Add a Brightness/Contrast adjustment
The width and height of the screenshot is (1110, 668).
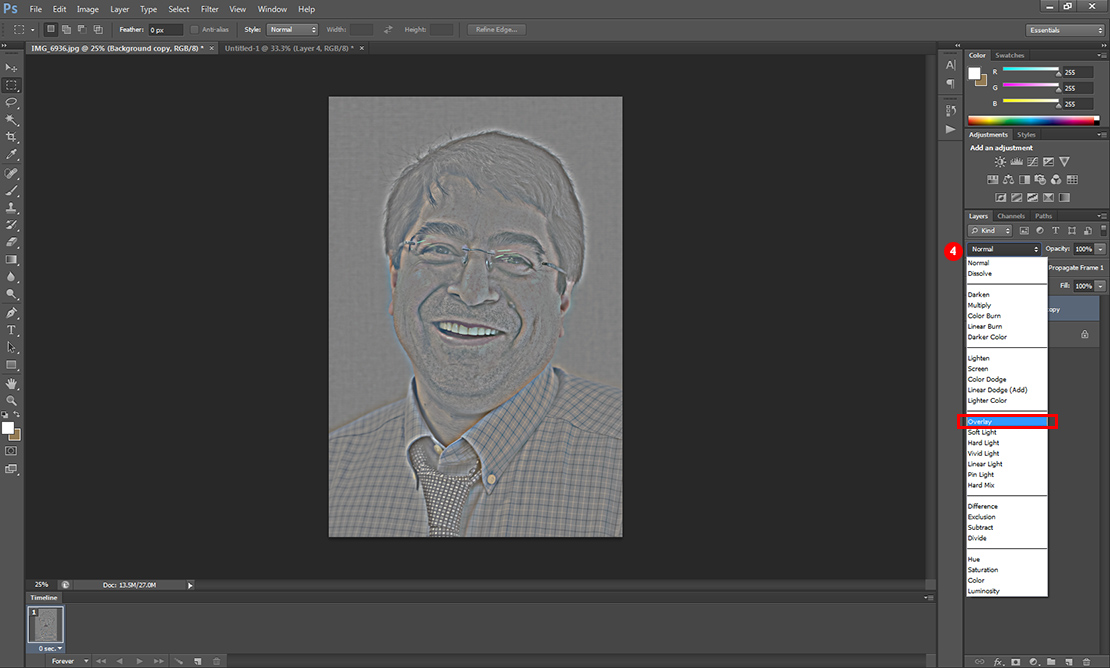coord(1000,162)
